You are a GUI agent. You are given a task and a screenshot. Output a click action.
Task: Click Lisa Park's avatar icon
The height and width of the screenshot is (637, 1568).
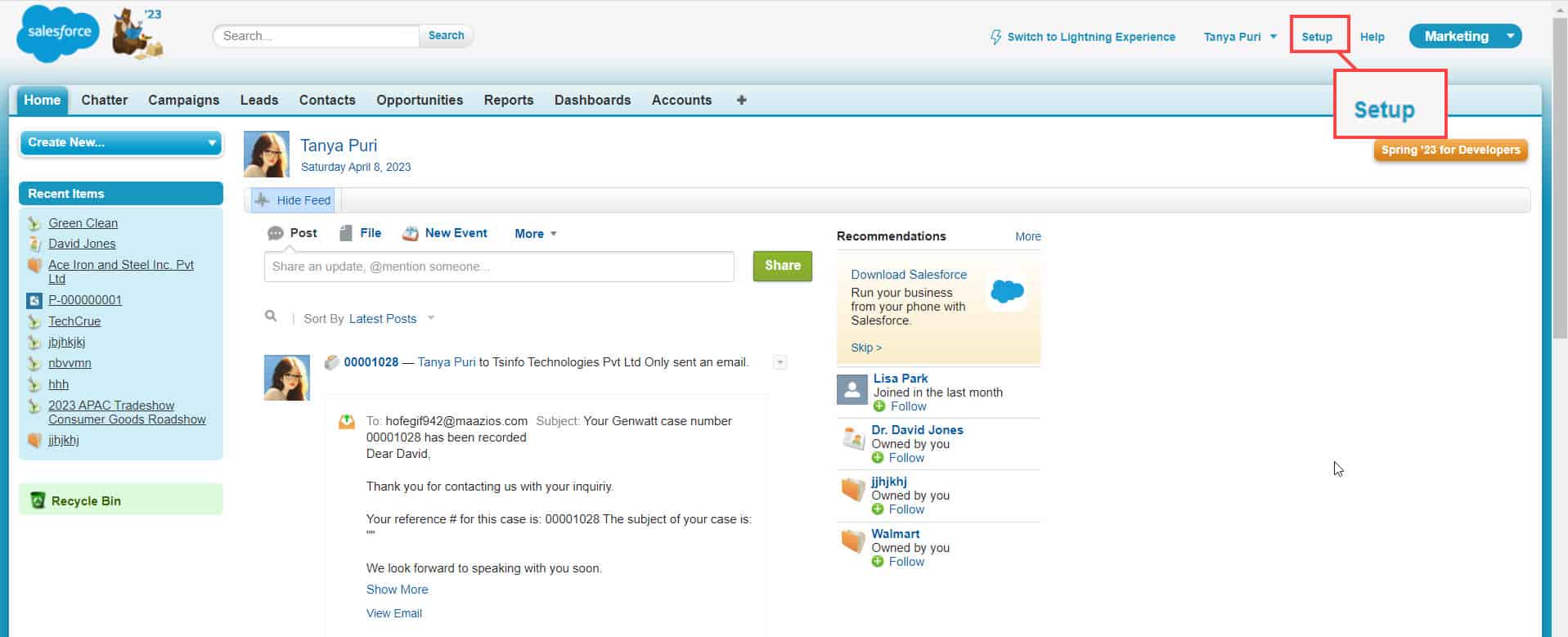[x=852, y=389]
